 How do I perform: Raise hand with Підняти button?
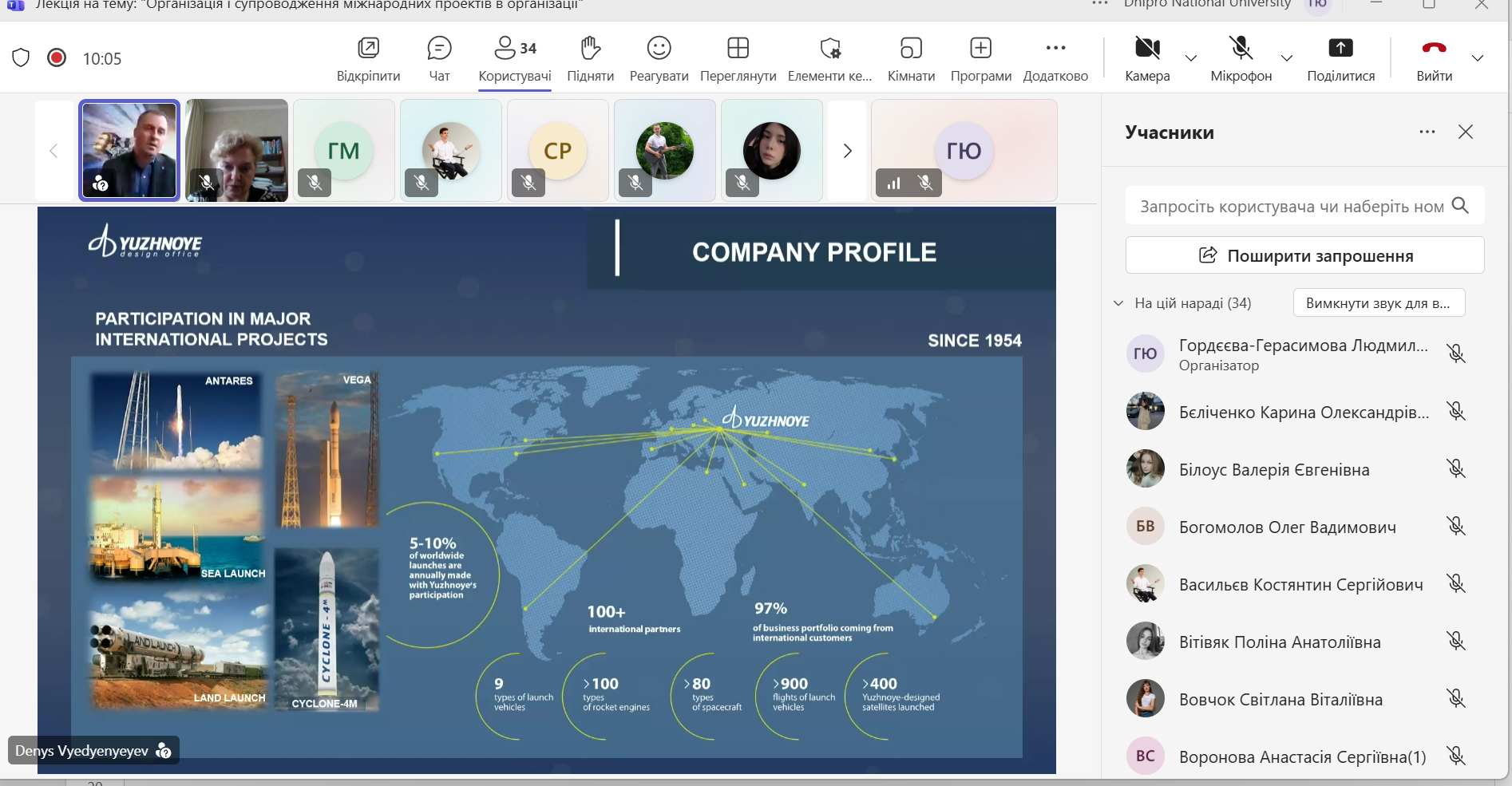pyautogui.click(x=590, y=59)
